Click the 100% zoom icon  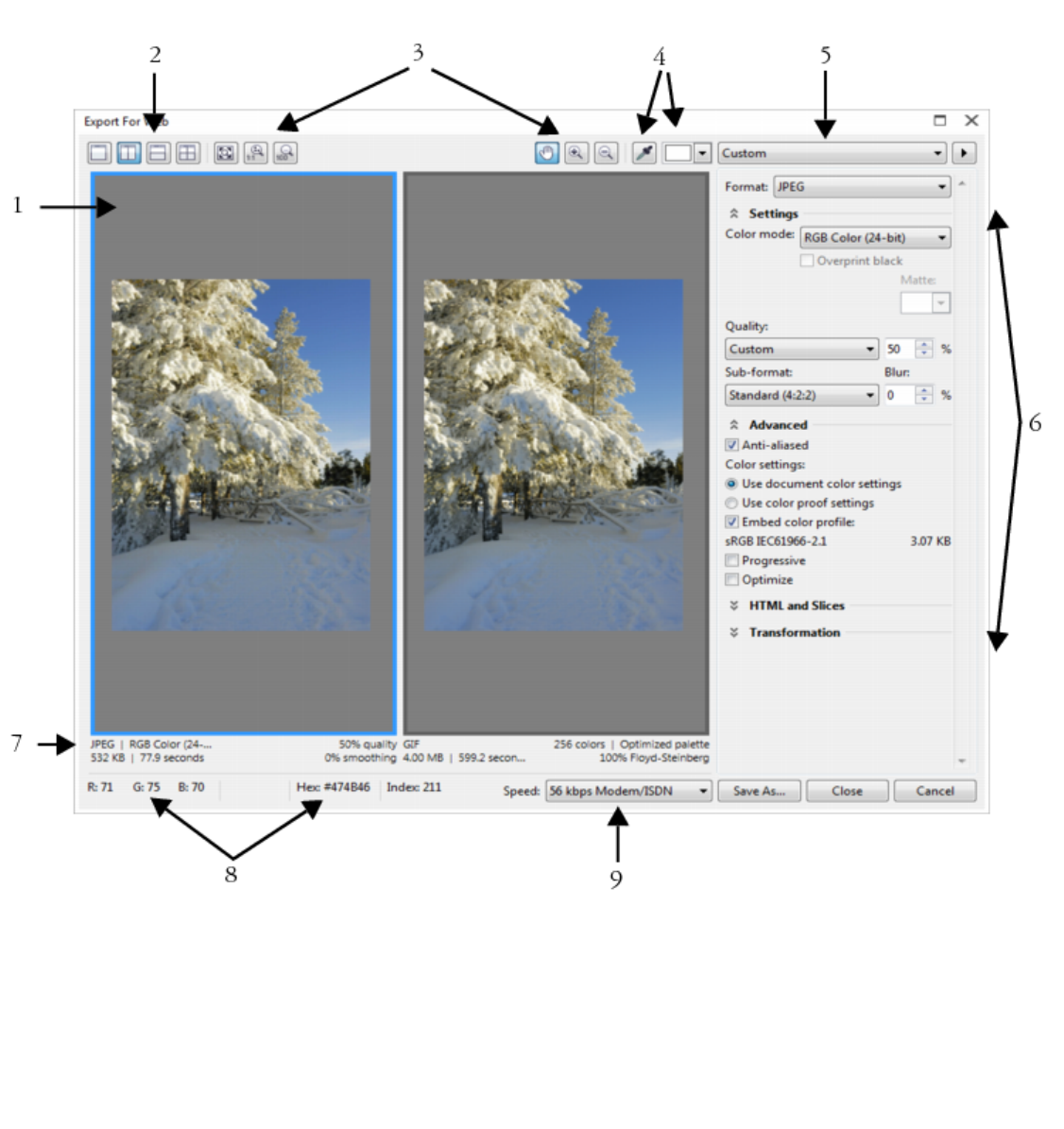[x=285, y=153]
